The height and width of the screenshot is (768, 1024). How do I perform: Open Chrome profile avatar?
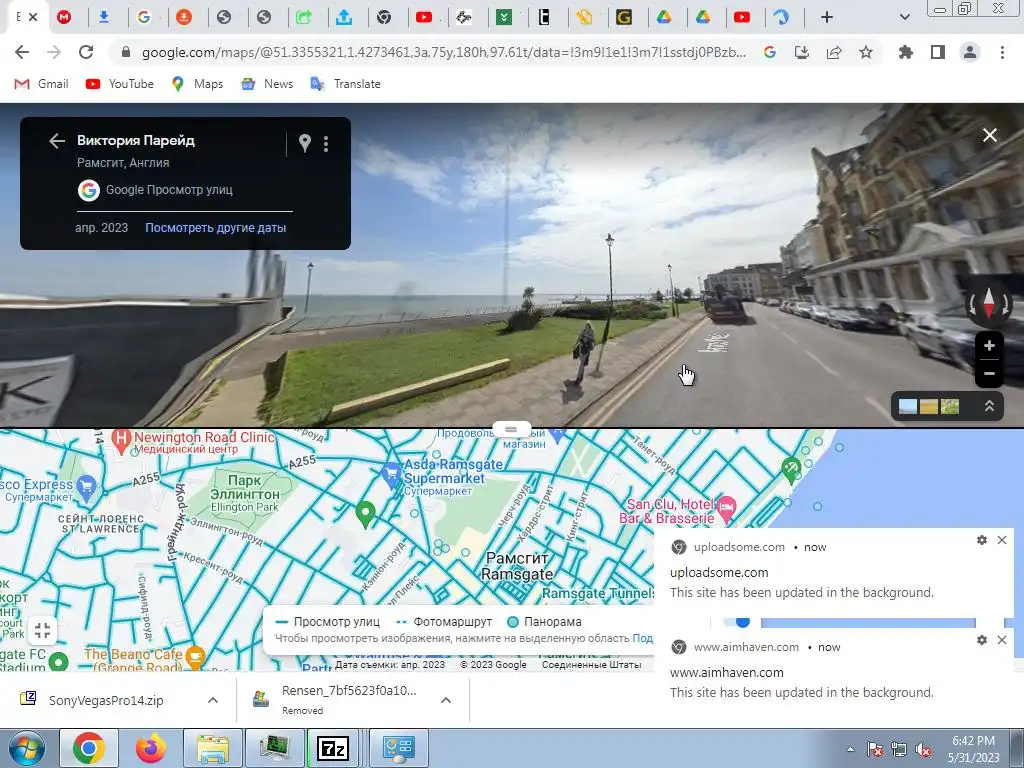pyautogui.click(x=970, y=52)
